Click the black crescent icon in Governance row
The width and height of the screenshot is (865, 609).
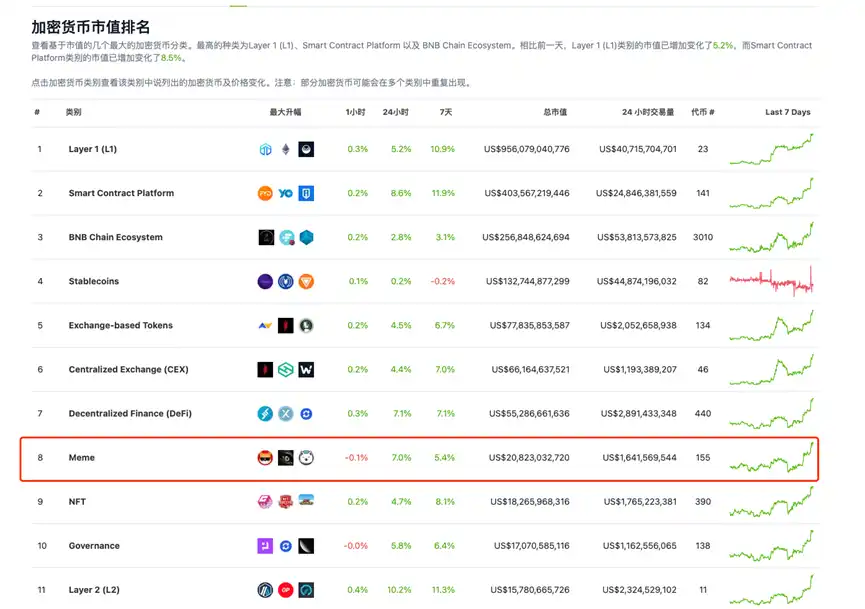pyautogui.click(x=306, y=546)
